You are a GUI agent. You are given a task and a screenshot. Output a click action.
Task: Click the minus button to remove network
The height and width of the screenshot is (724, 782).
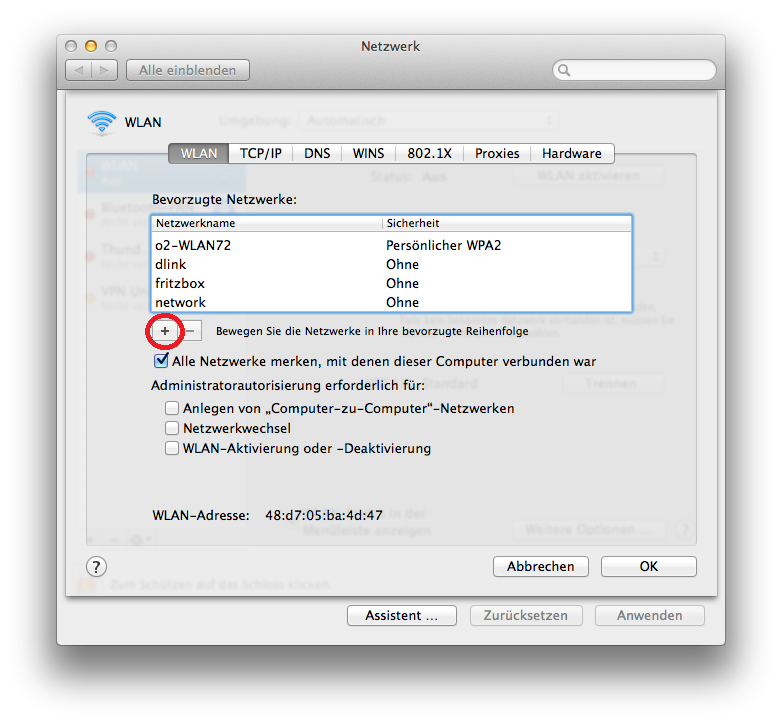(191, 331)
